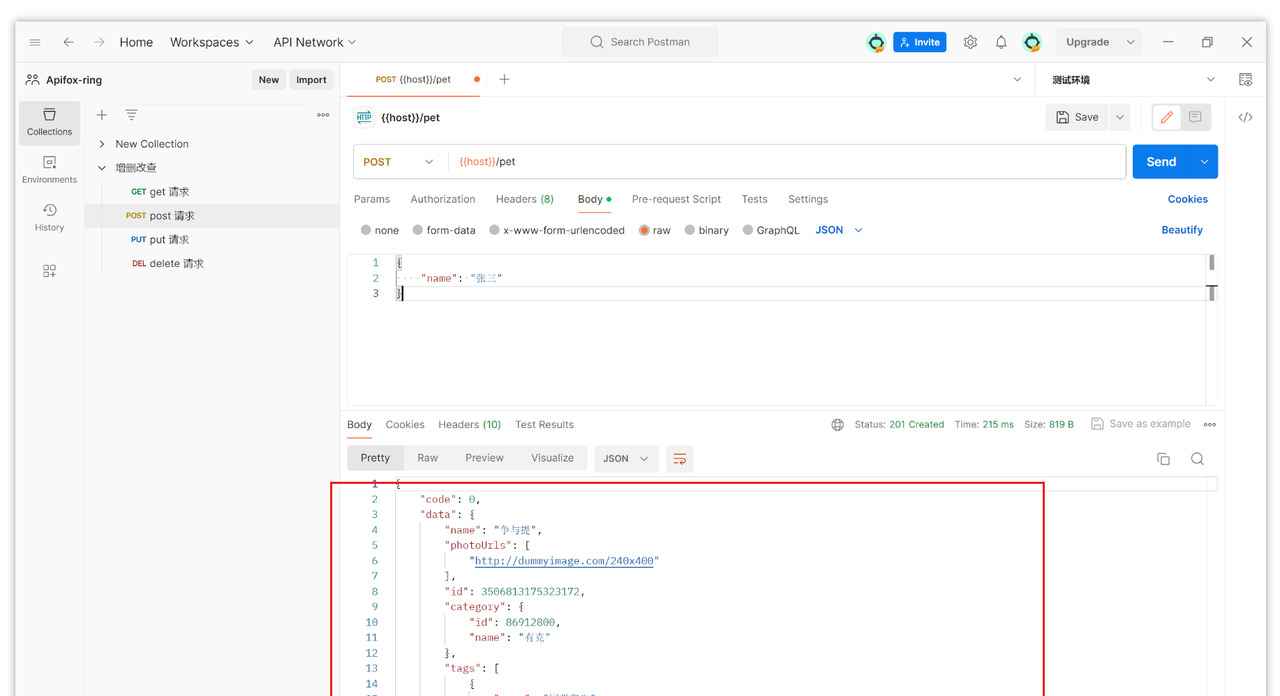Open the Workspaces dropdown

tap(212, 42)
